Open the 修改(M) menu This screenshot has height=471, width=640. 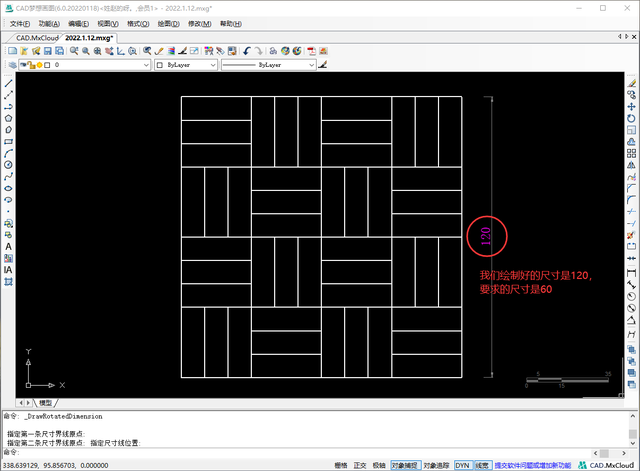[200, 24]
